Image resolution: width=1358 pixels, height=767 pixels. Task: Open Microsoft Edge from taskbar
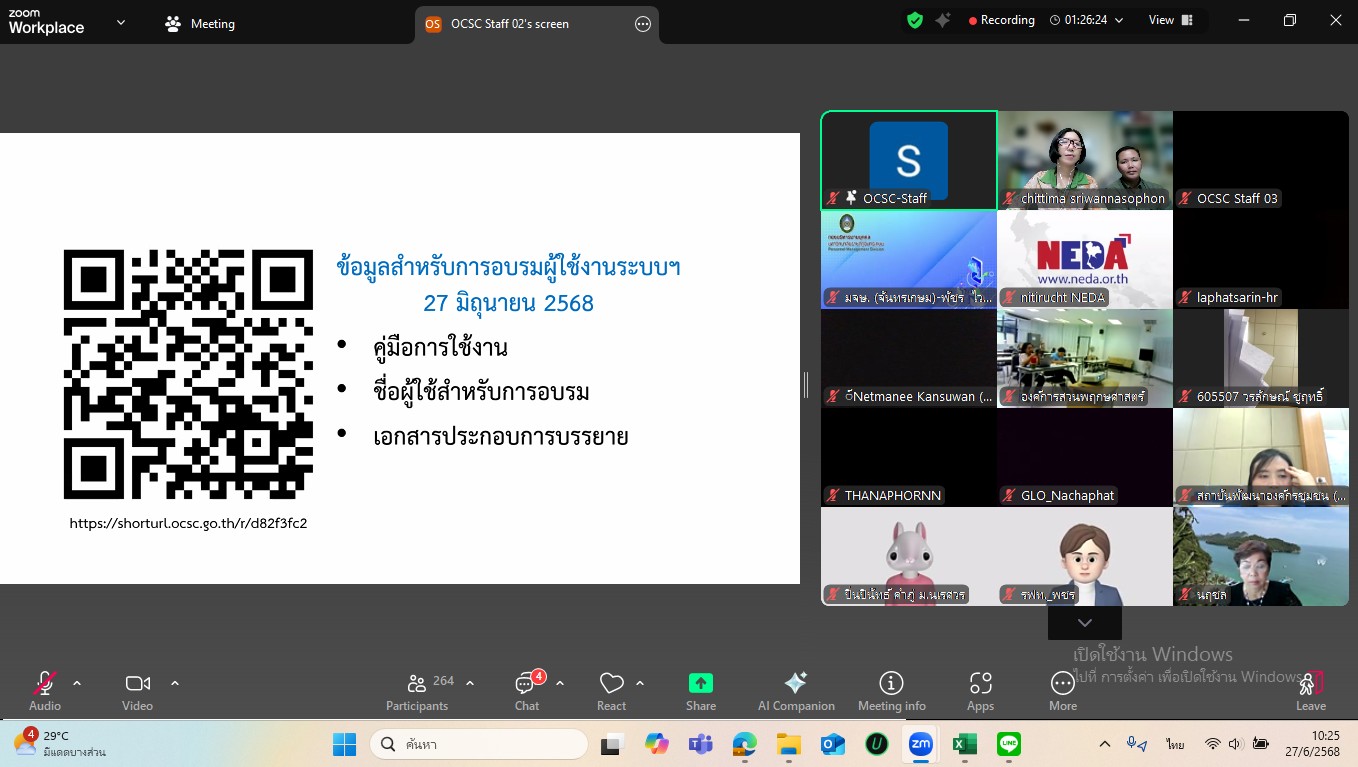pyautogui.click(x=745, y=744)
